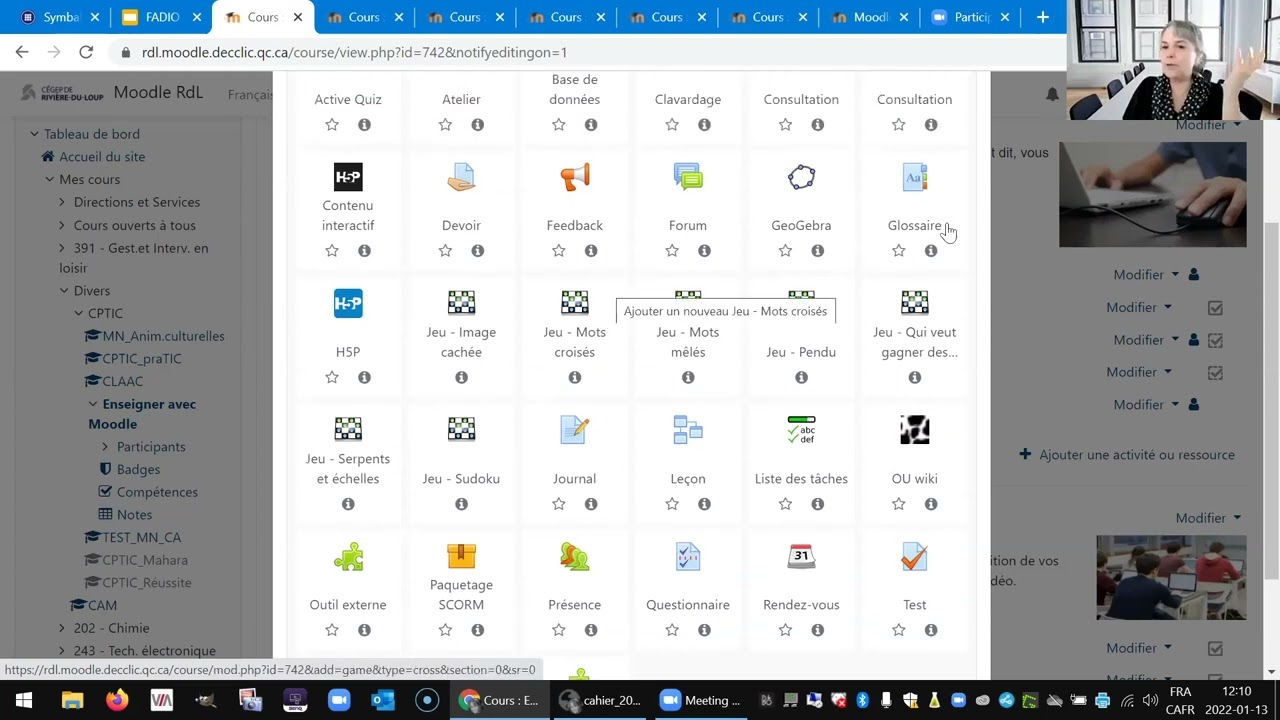Reload the current browser page
1280x720 pixels.
click(x=86, y=52)
